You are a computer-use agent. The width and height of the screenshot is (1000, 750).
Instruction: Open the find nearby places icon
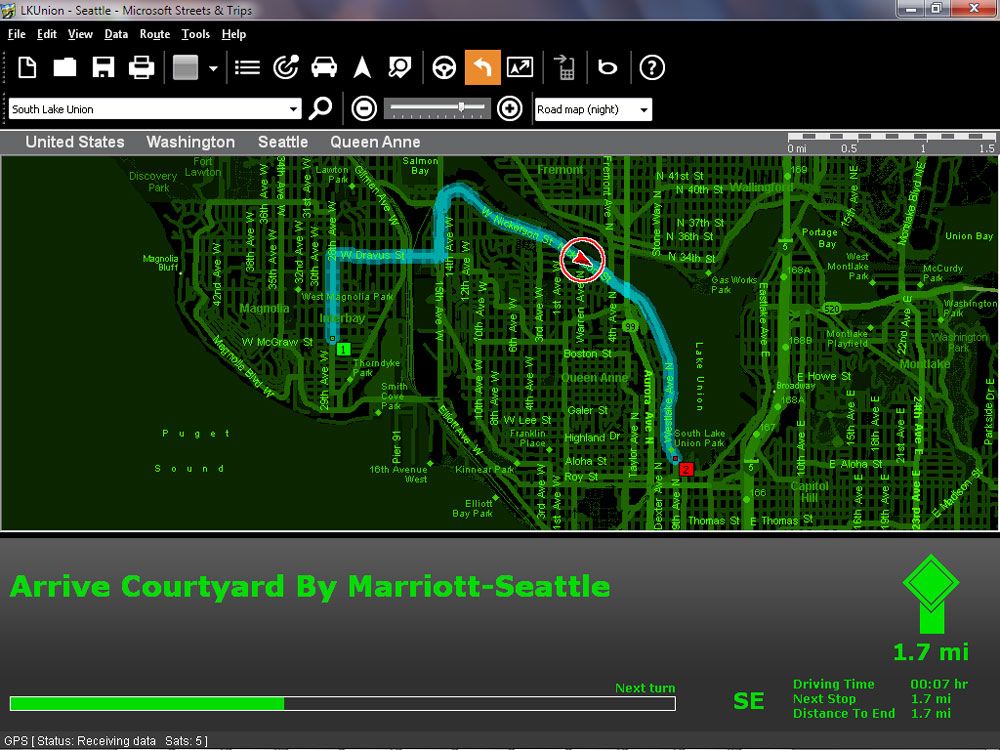coord(400,67)
